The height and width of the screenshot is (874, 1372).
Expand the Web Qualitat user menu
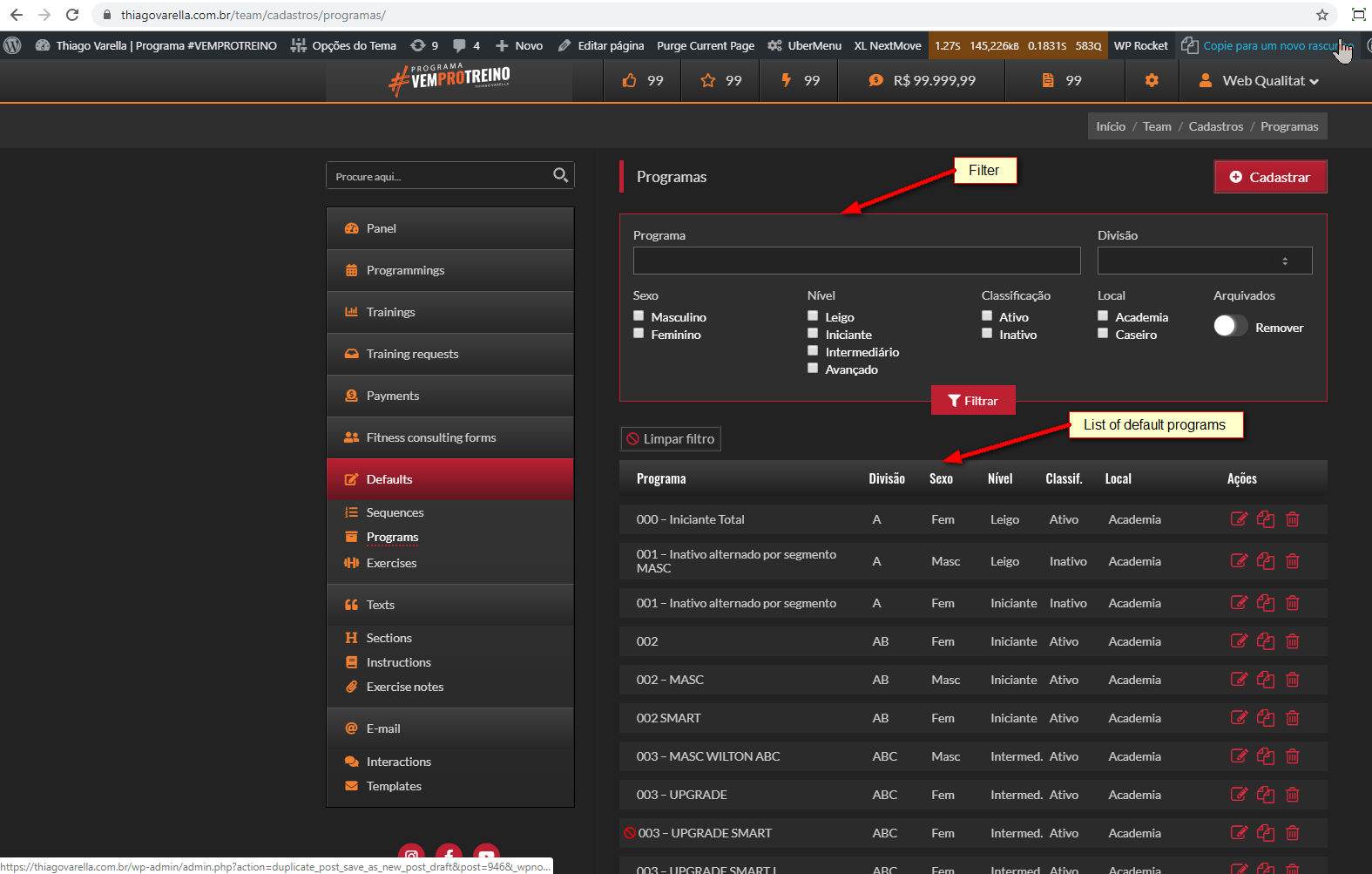pos(1259,80)
